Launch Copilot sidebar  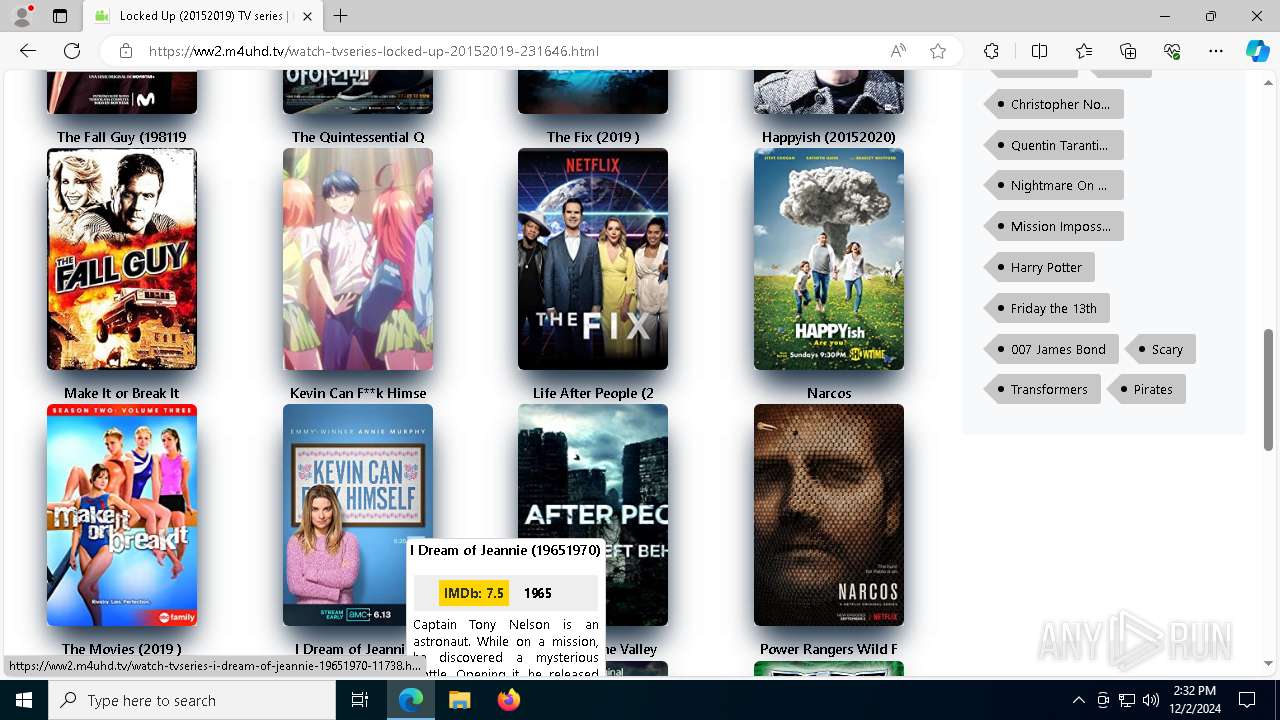pyautogui.click(x=1257, y=51)
